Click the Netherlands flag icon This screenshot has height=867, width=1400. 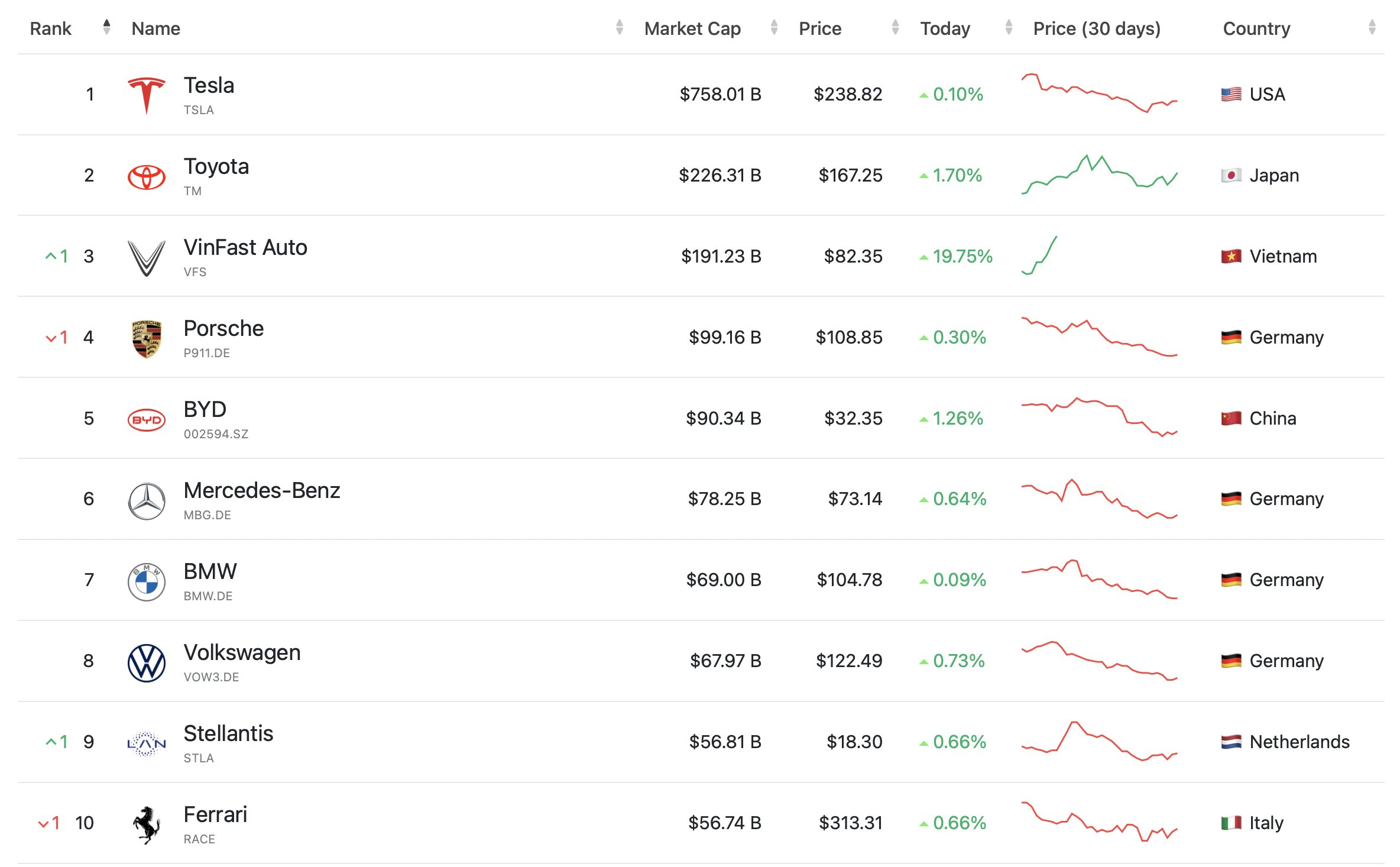pyautogui.click(x=1232, y=742)
